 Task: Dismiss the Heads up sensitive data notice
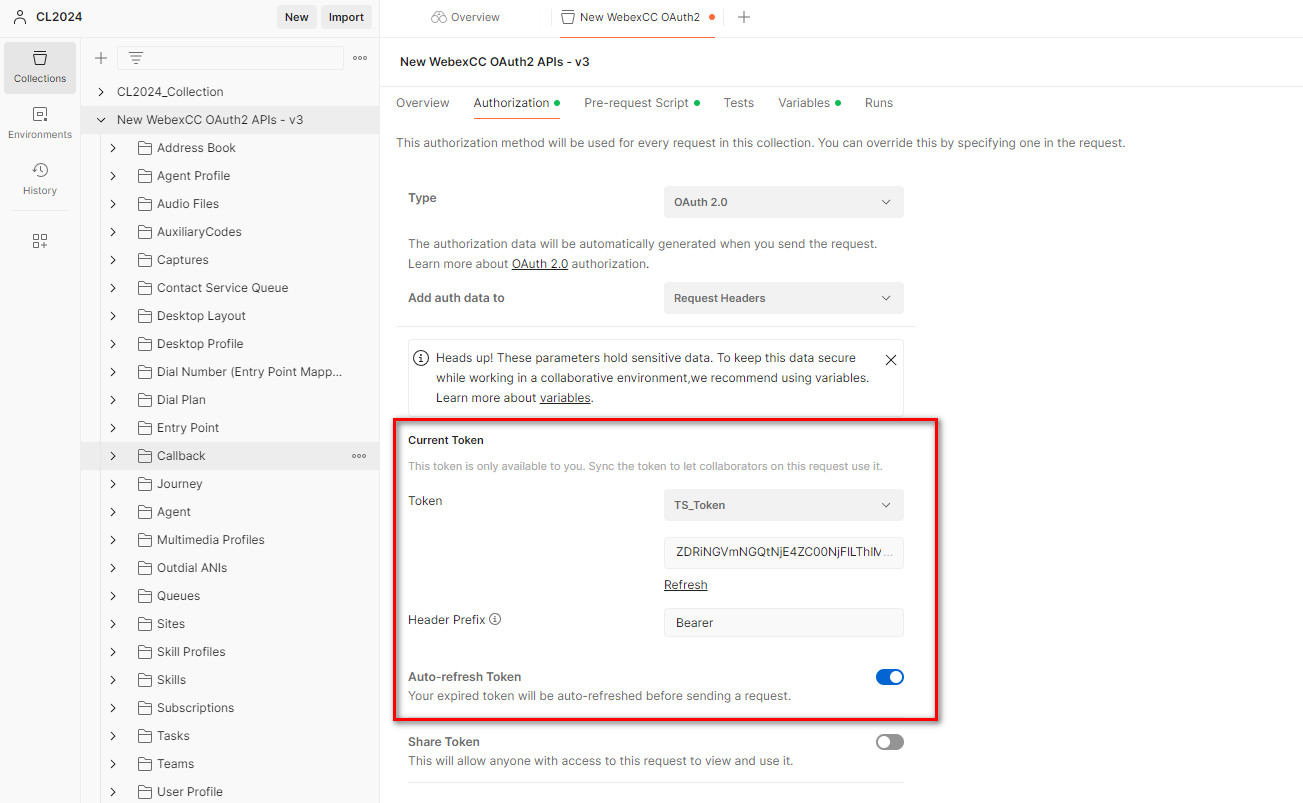click(x=891, y=360)
